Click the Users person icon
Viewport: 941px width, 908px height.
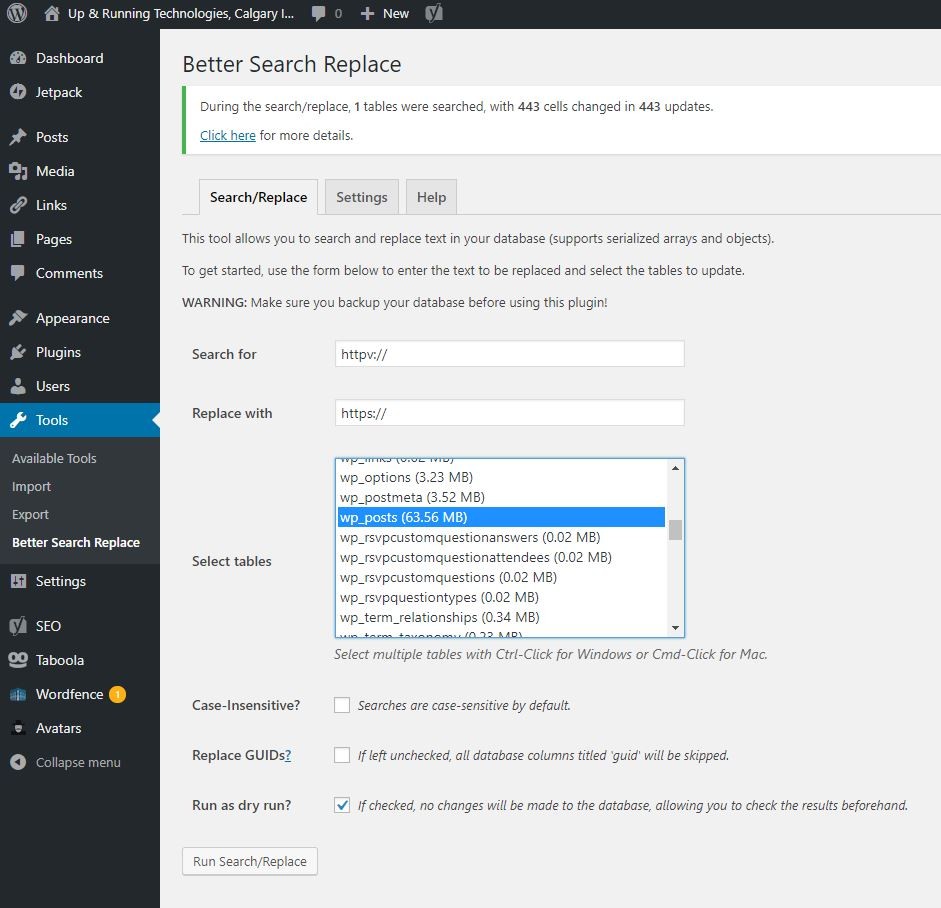(18, 386)
